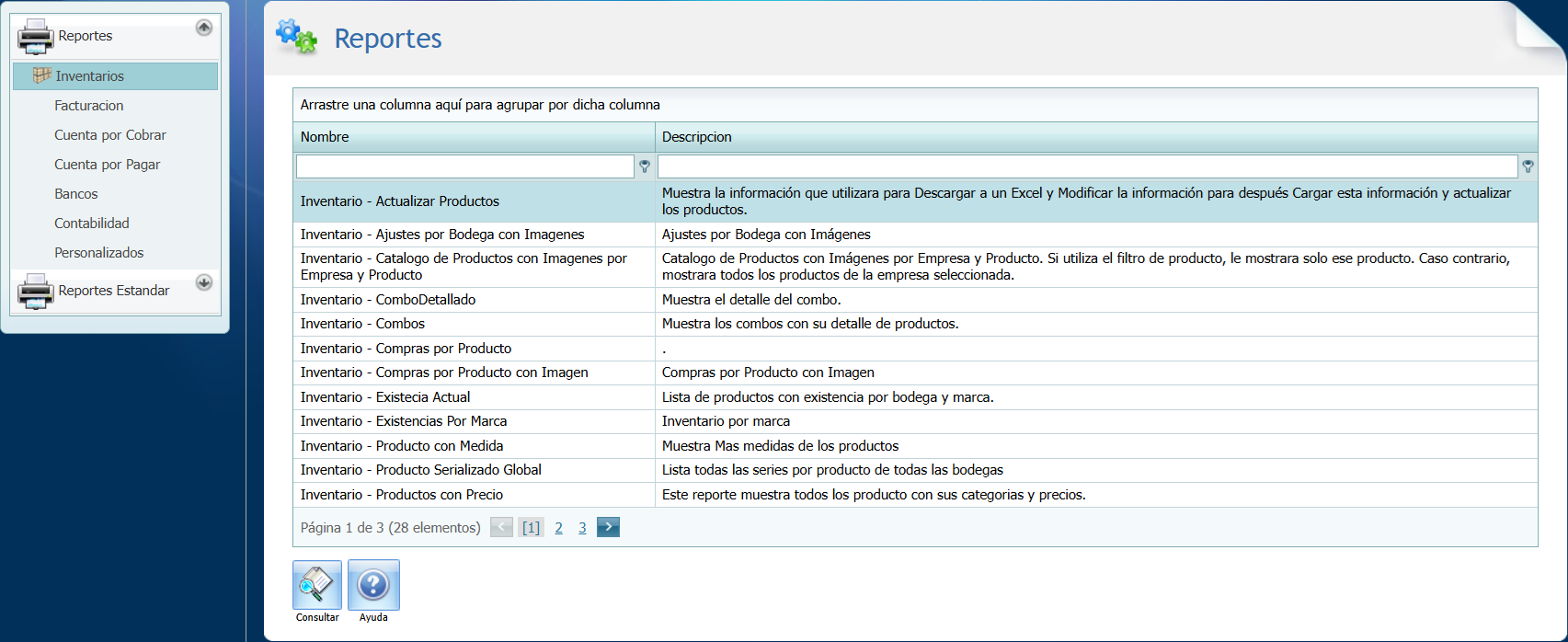The image size is (1568, 642).
Task: Click current page indicator [1]
Action: point(531,528)
